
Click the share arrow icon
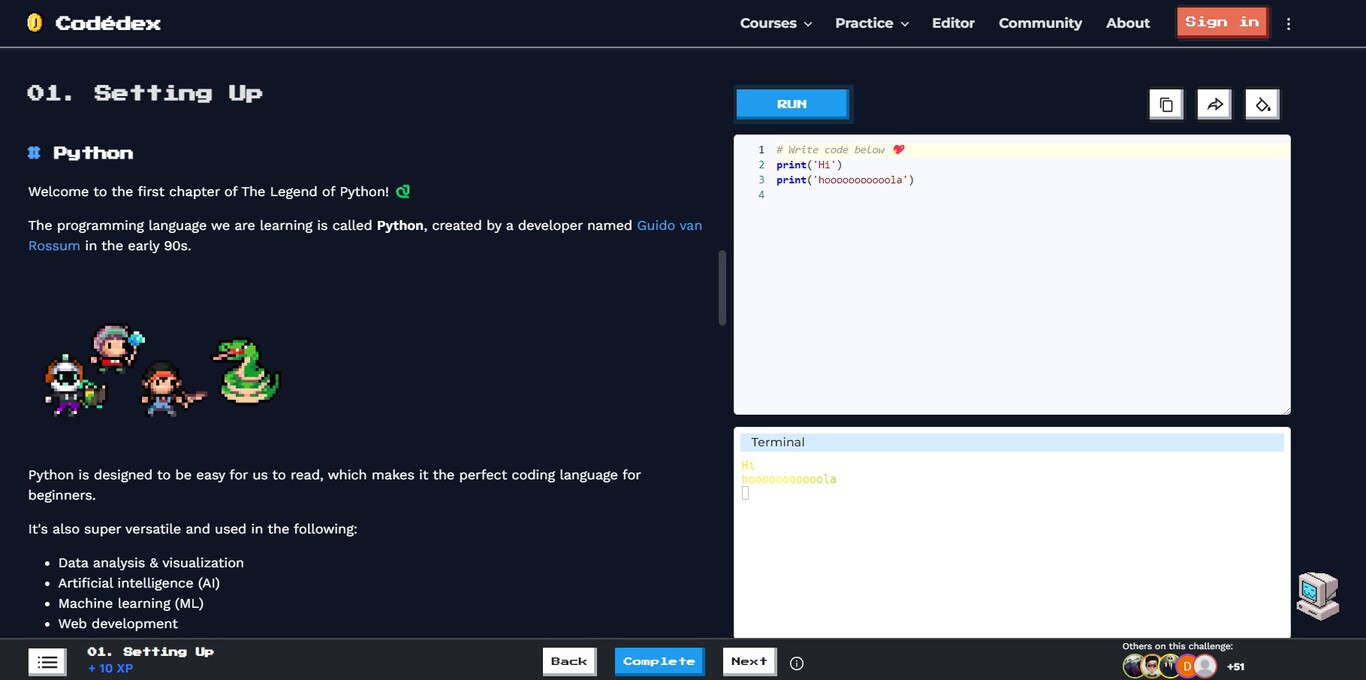(1214, 105)
